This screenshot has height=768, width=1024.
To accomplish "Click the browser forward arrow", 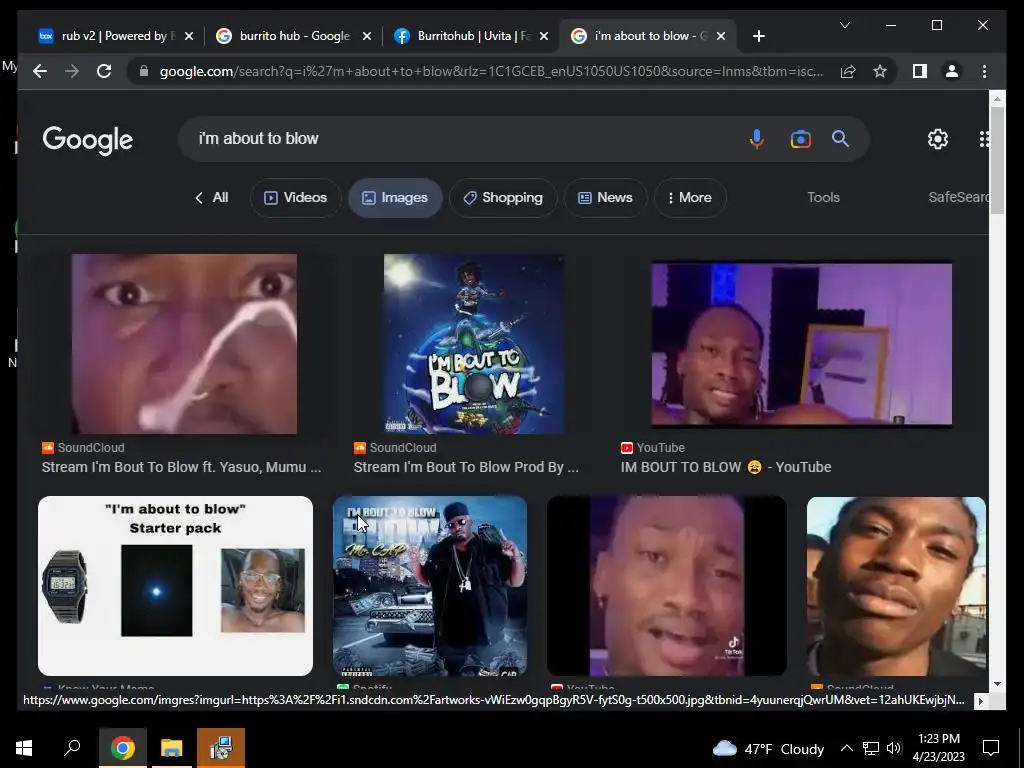I will click(x=72, y=71).
